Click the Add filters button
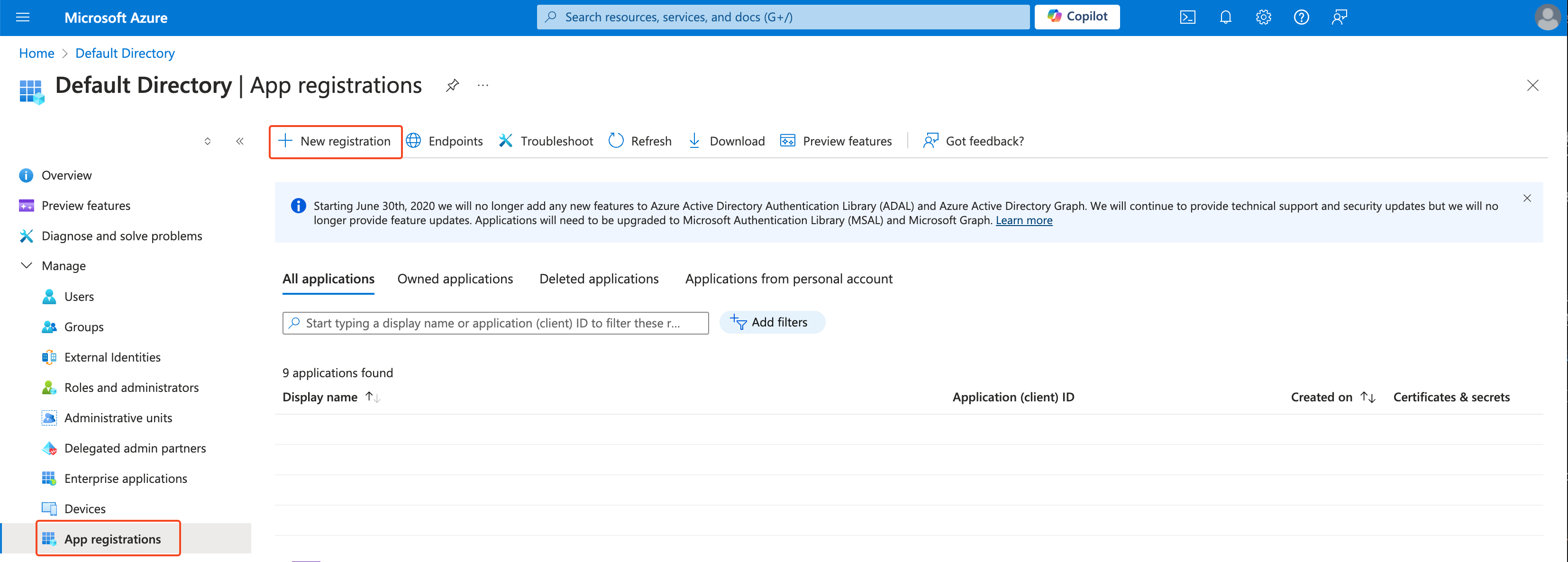Viewport: 1568px width, 562px height. click(x=771, y=322)
